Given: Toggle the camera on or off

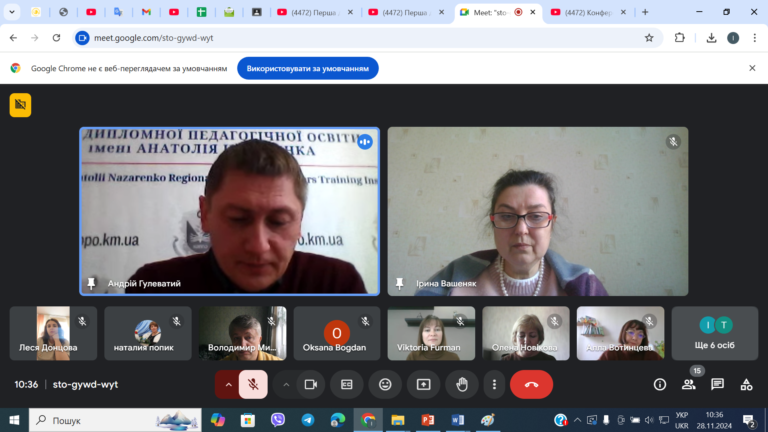Looking at the screenshot, I should 311,384.
